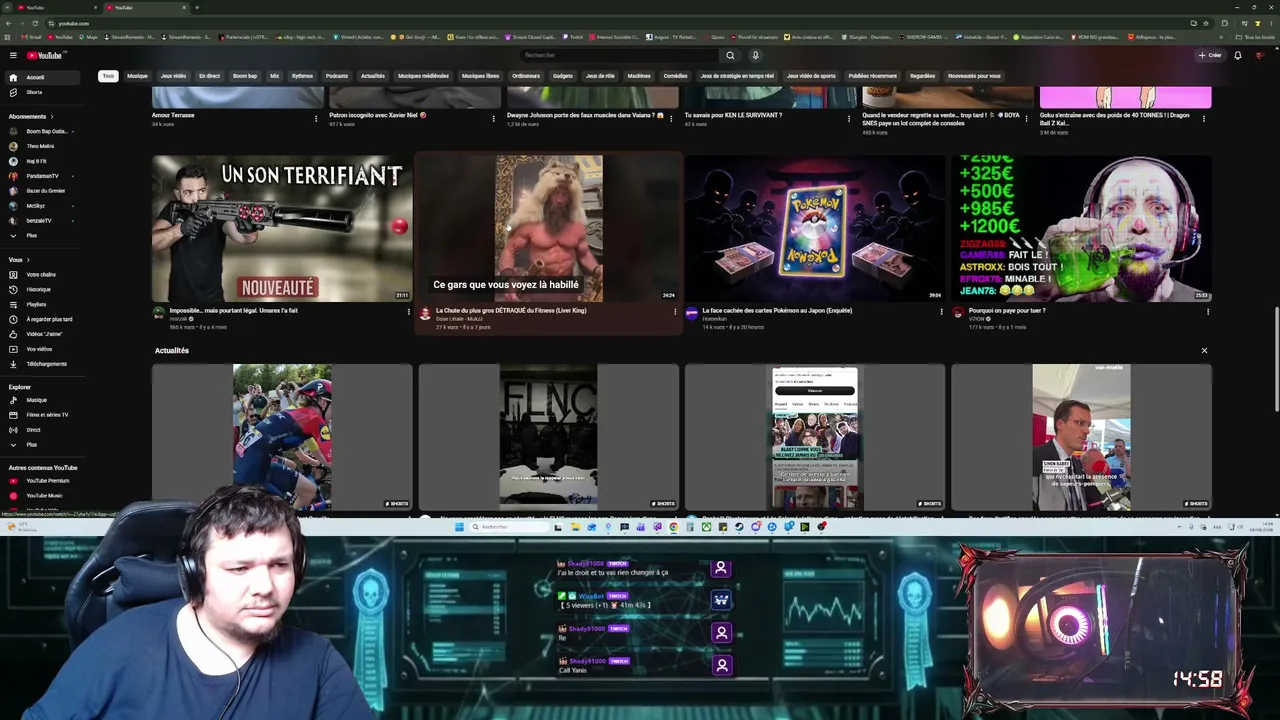Open PandamanTV channel subscription
1280x720 pixels.
[42, 176]
